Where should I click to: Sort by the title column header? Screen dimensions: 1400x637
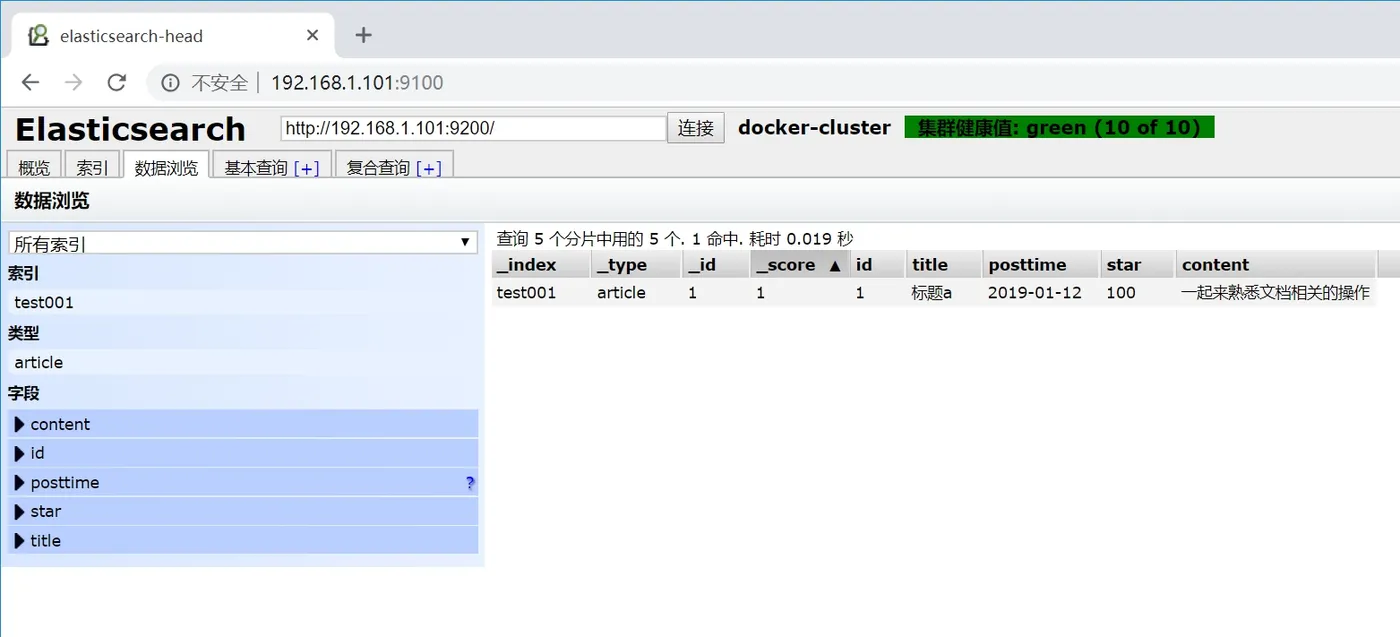click(x=944, y=265)
